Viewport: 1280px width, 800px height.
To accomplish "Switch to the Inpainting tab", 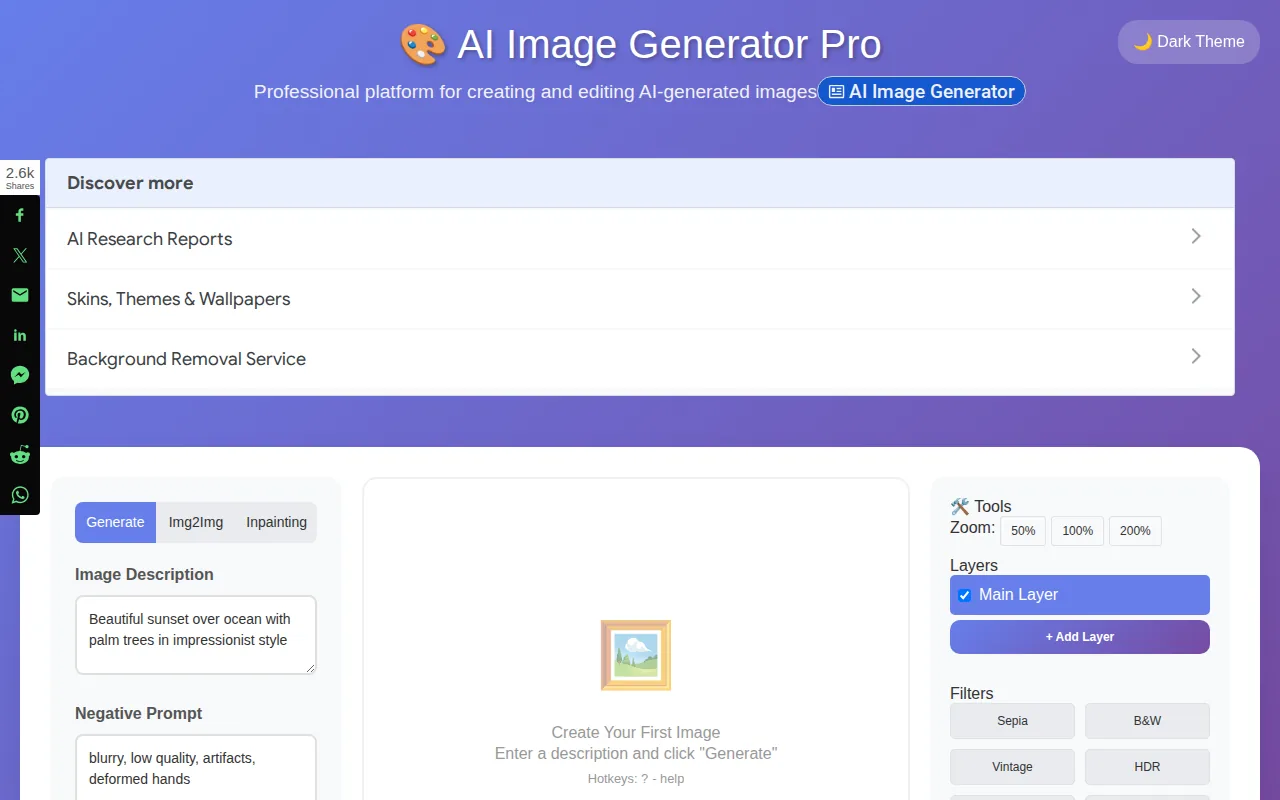I will 276,522.
